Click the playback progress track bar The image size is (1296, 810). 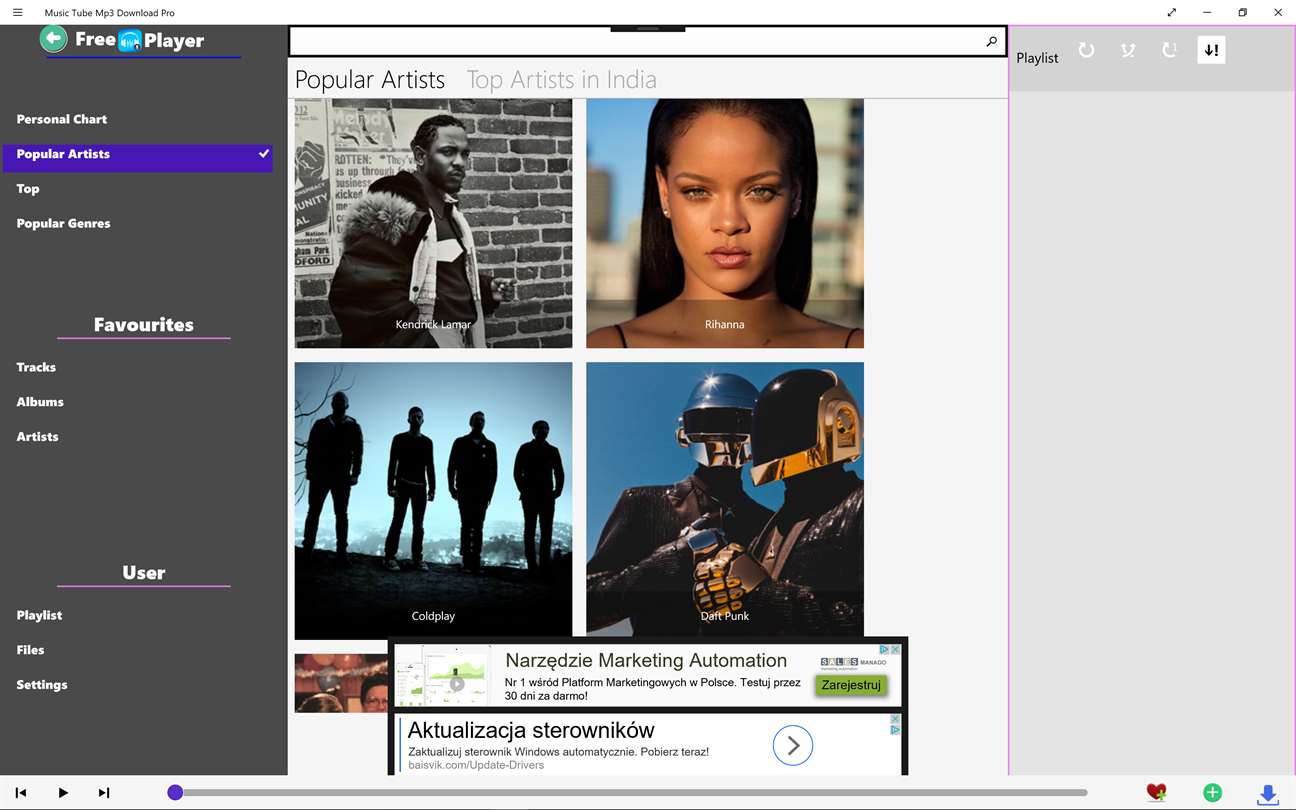630,792
